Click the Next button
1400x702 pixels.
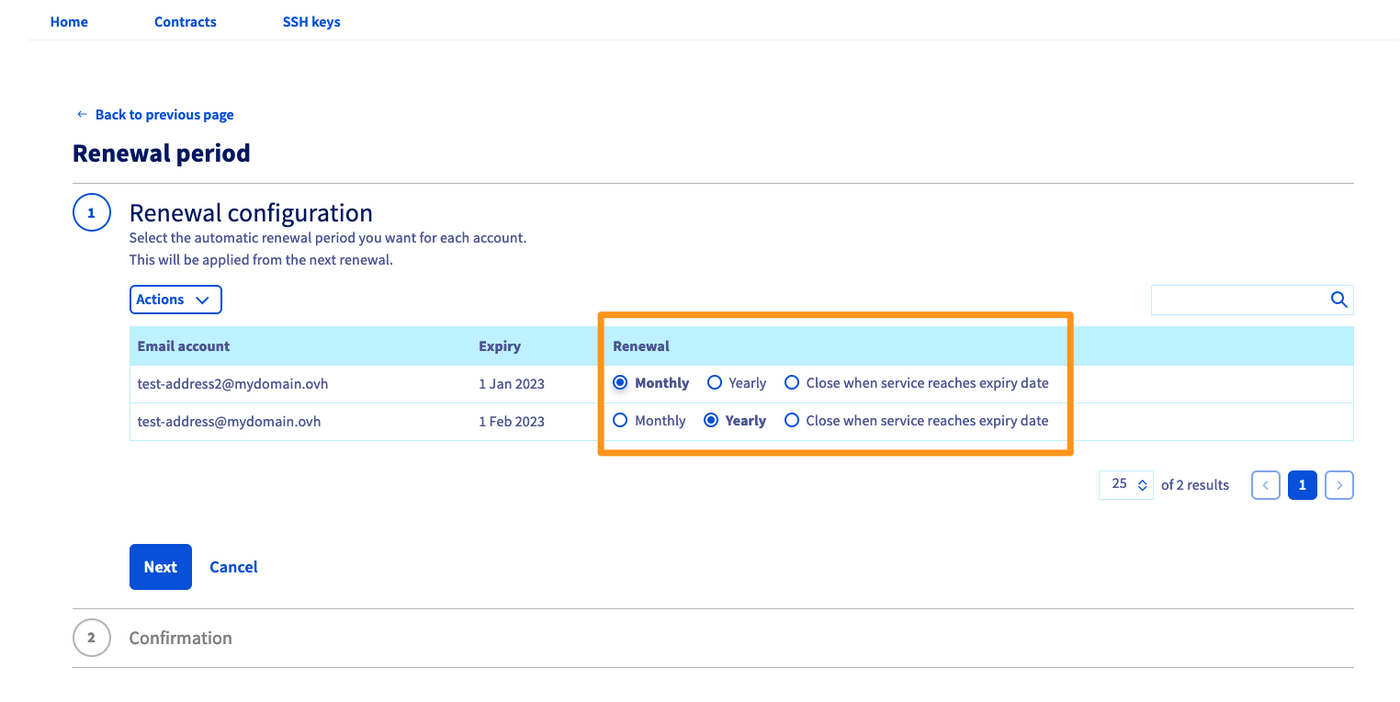coord(160,566)
